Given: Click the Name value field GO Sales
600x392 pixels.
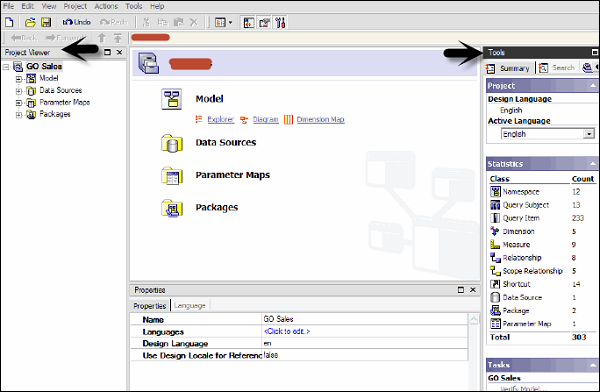Looking at the screenshot, I should (x=364, y=319).
